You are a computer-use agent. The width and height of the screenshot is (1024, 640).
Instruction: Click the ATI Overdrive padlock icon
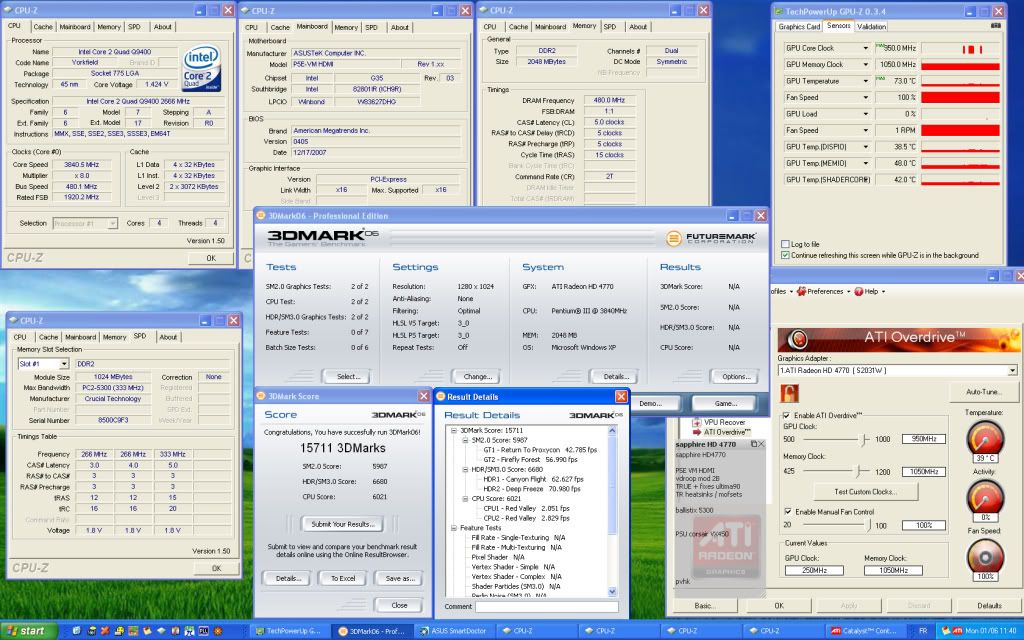point(790,392)
